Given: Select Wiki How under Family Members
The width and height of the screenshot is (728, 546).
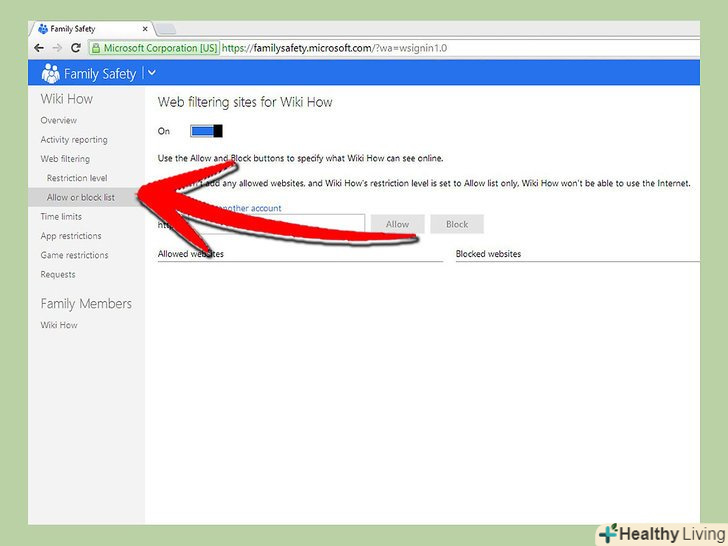Looking at the screenshot, I should pos(59,325).
